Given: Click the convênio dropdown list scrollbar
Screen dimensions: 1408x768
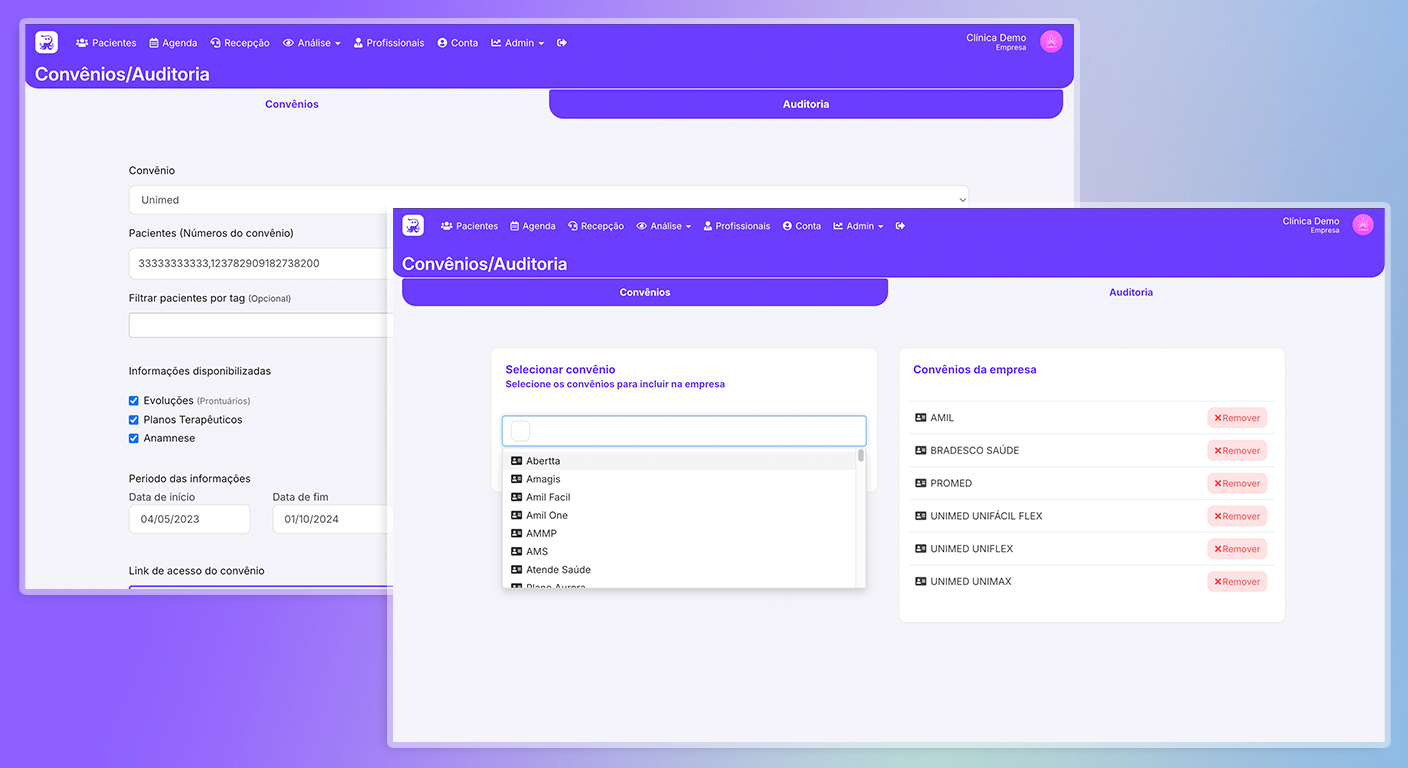Looking at the screenshot, I should click(x=860, y=456).
